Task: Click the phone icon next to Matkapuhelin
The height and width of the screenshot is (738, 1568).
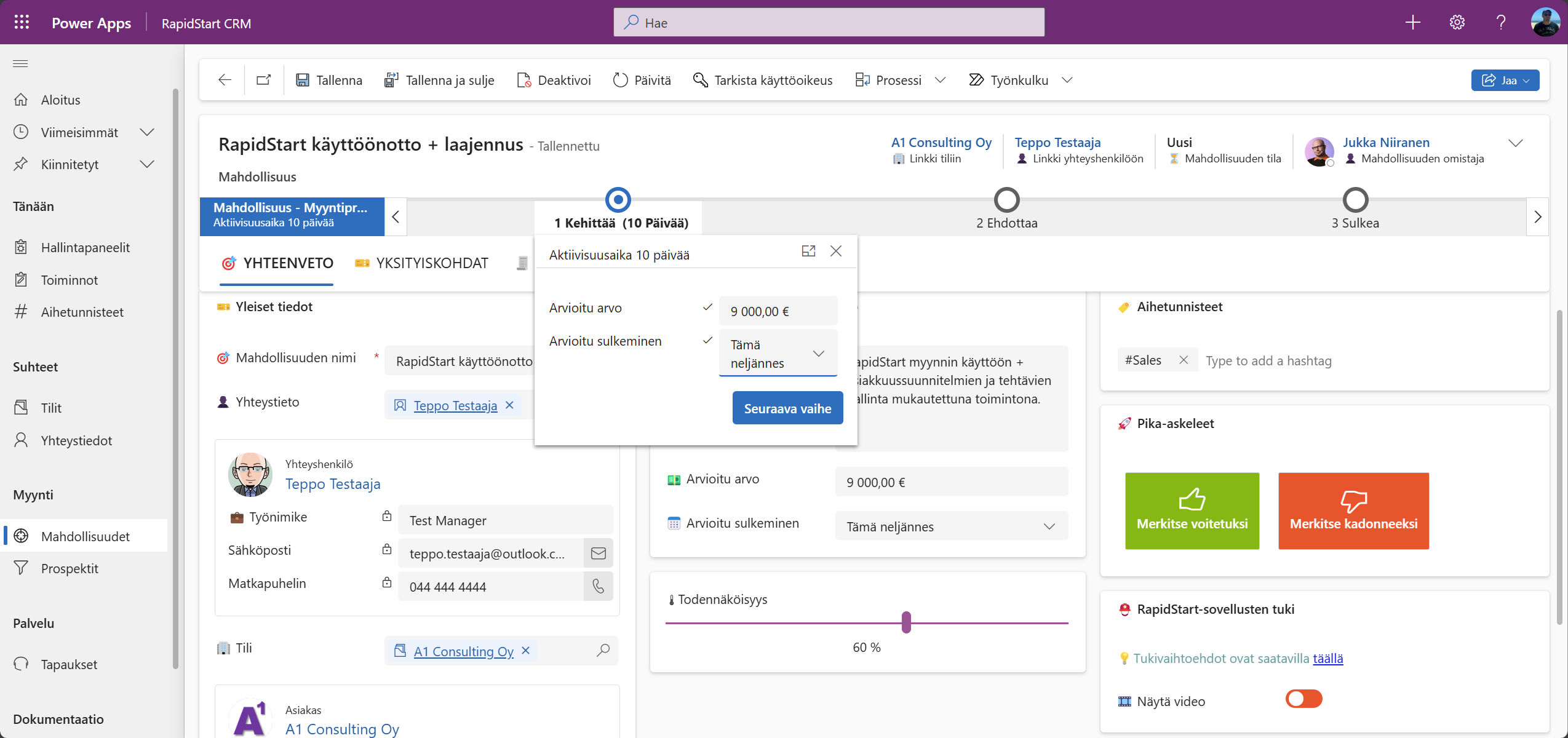Action: (598, 587)
